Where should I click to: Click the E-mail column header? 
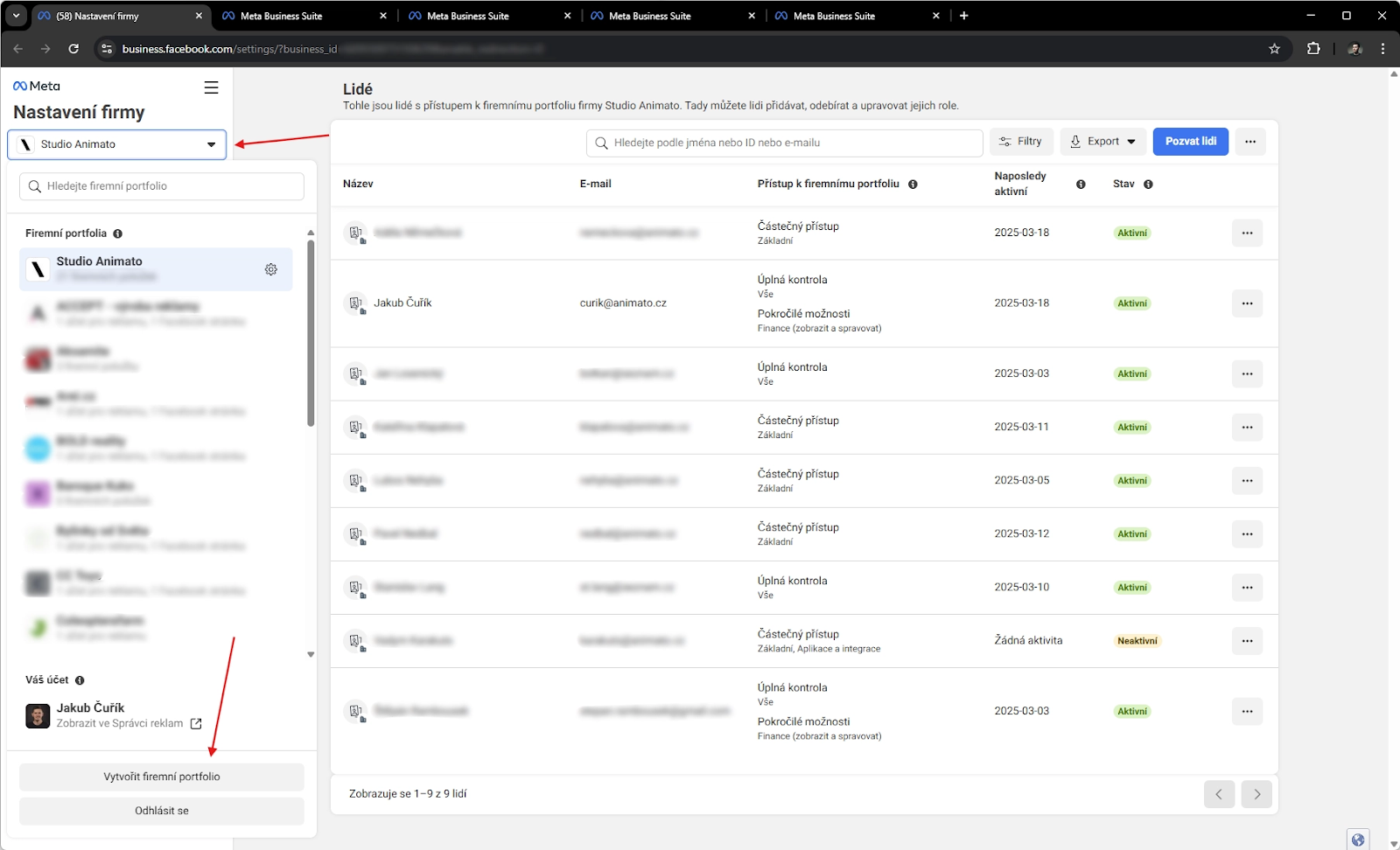595,184
